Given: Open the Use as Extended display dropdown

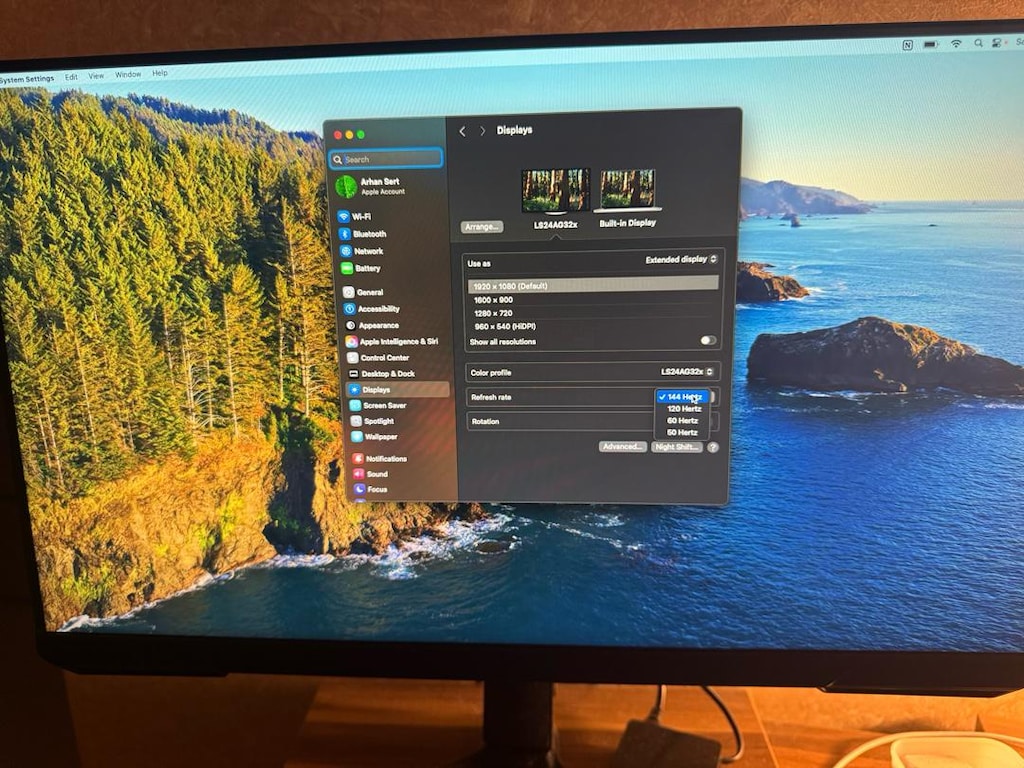Looking at the screenshot, I should [x=681, y=259].
